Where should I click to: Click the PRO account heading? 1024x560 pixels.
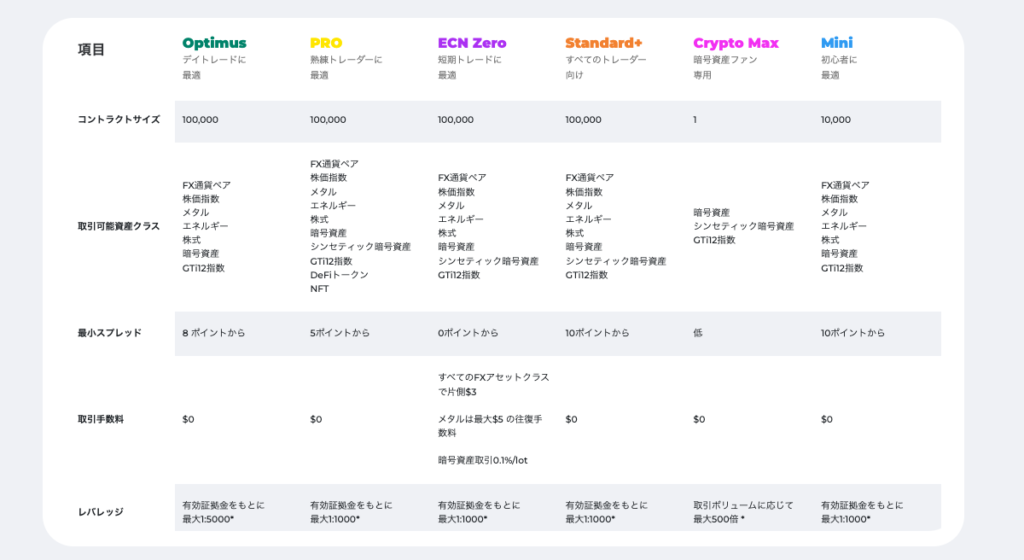(326, 43)
